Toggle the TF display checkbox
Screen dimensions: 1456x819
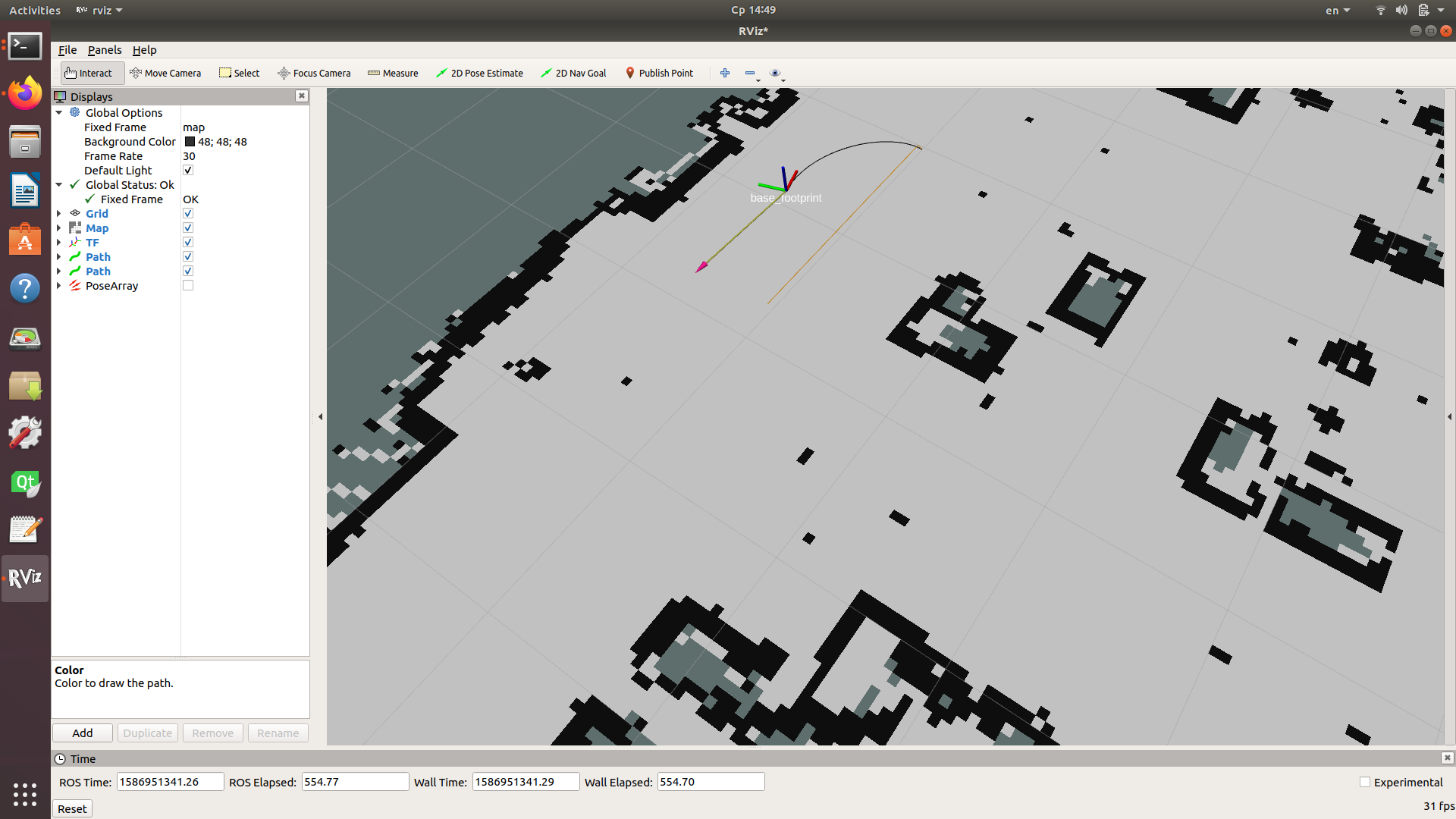point(188,243)
